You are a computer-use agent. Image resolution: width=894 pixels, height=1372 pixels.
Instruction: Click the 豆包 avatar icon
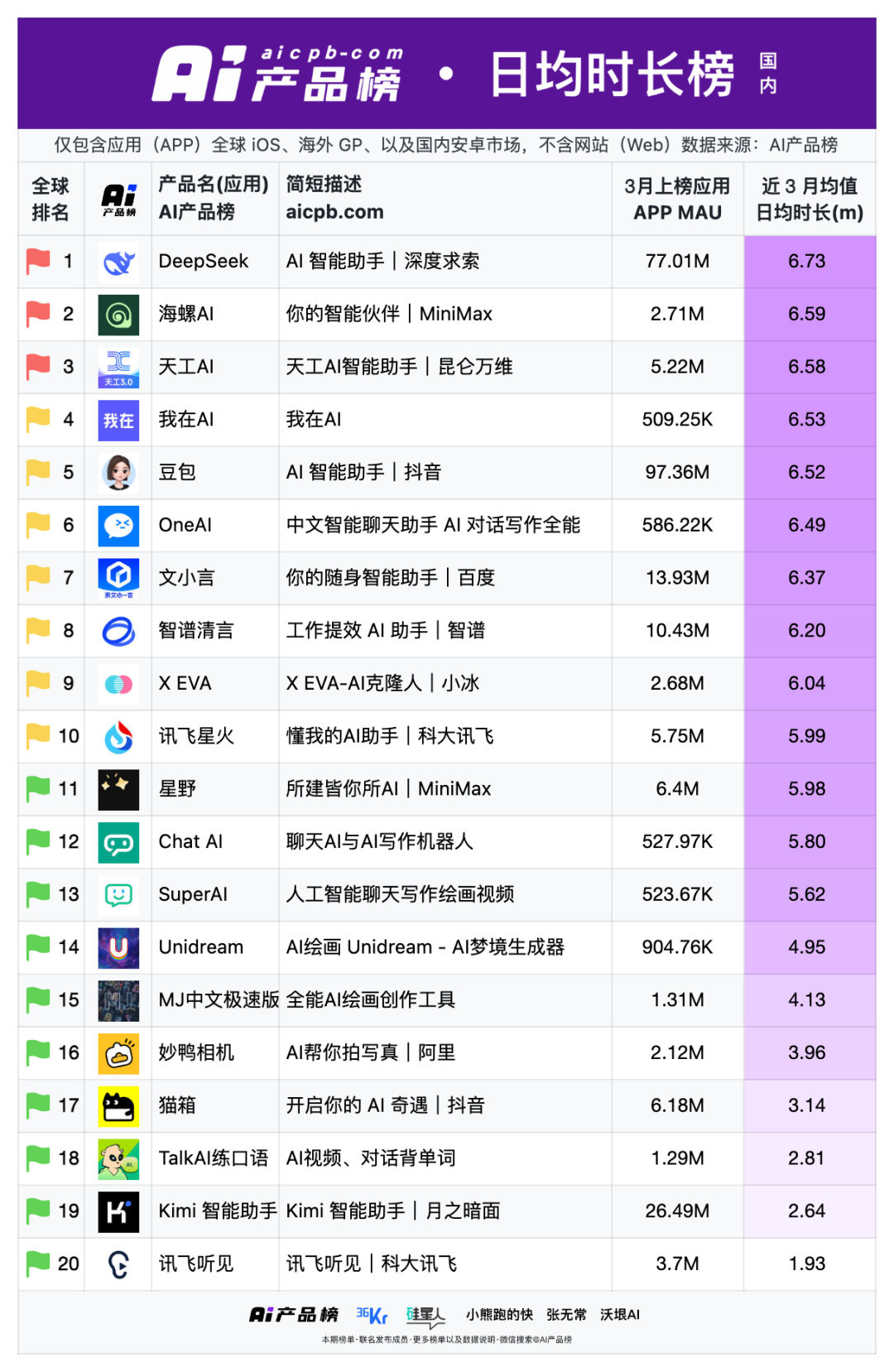118,473
